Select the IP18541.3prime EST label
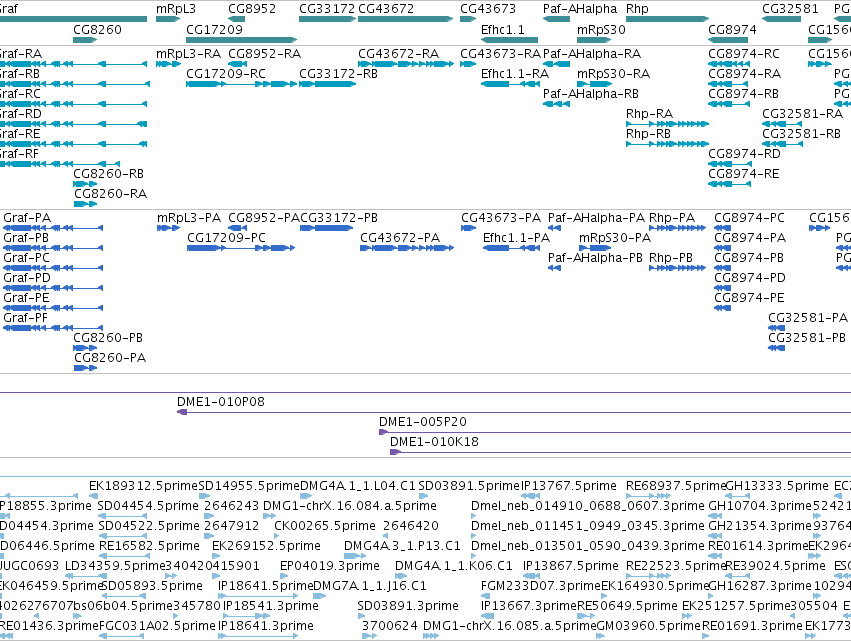The image size is (851, 641). (x=271, y=606)
